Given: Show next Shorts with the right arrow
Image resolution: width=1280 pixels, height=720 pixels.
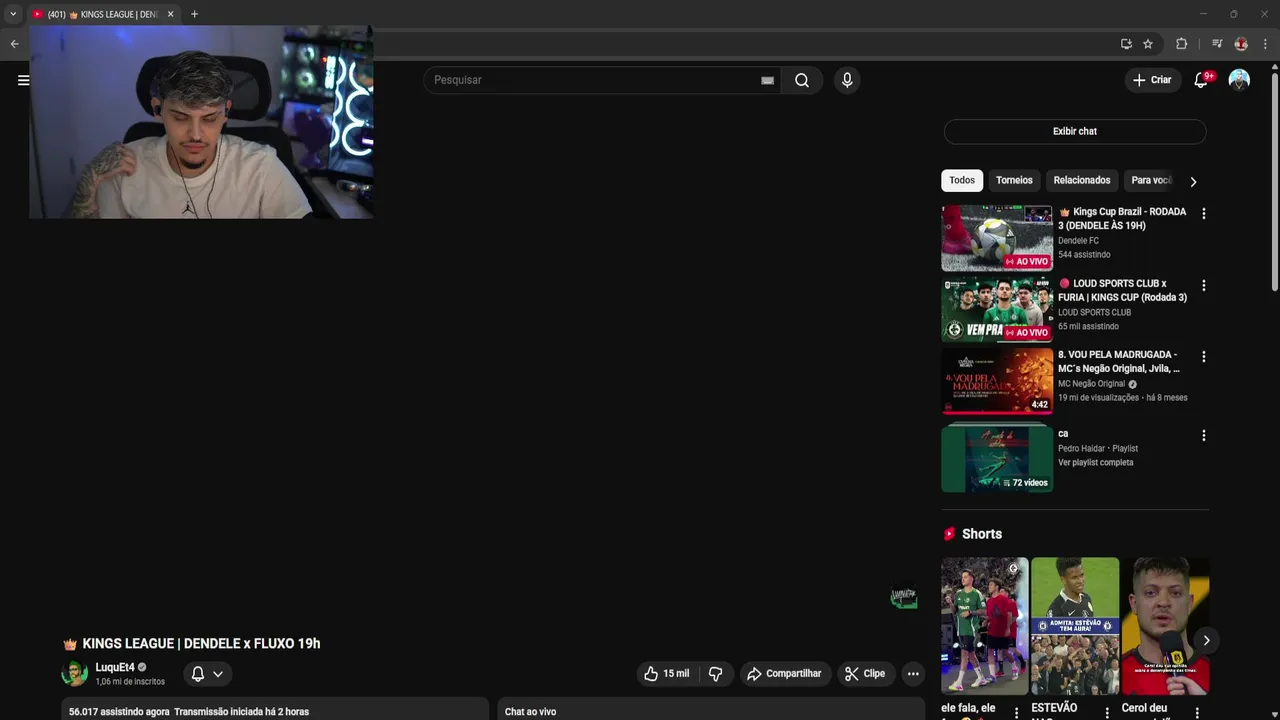Looking at the screenshot, I should coord(1206,641).
